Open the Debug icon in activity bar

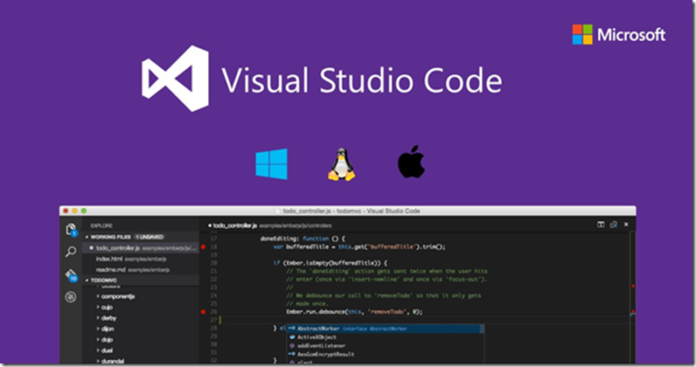71,297
